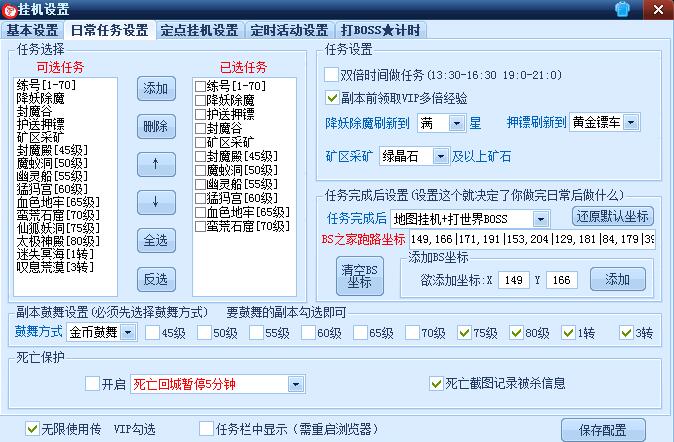Enable 65级 dungeon inspire checkbox
Image resolution: width=674 pixels, height=442 pixels.
[x=361, y=332]
